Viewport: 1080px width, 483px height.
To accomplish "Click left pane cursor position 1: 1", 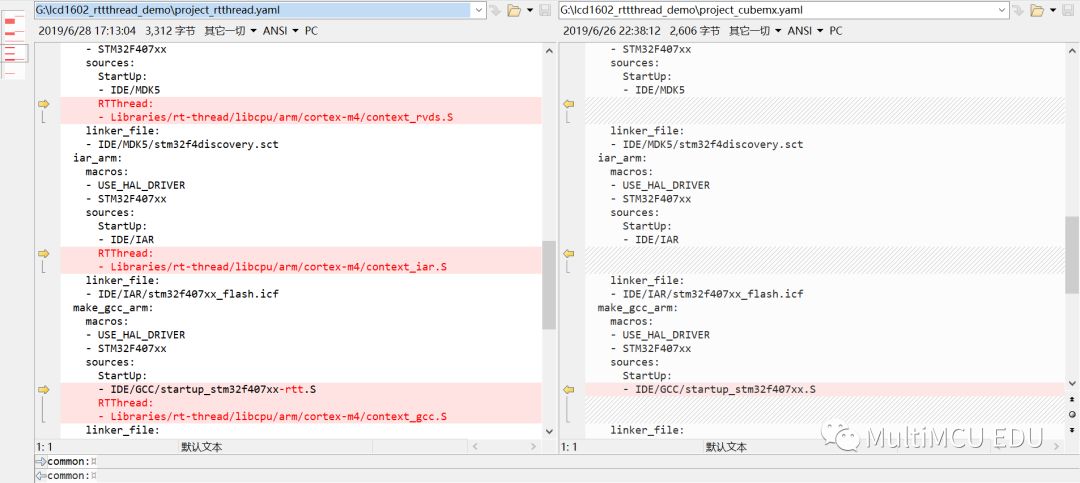I will coord(45,447).
